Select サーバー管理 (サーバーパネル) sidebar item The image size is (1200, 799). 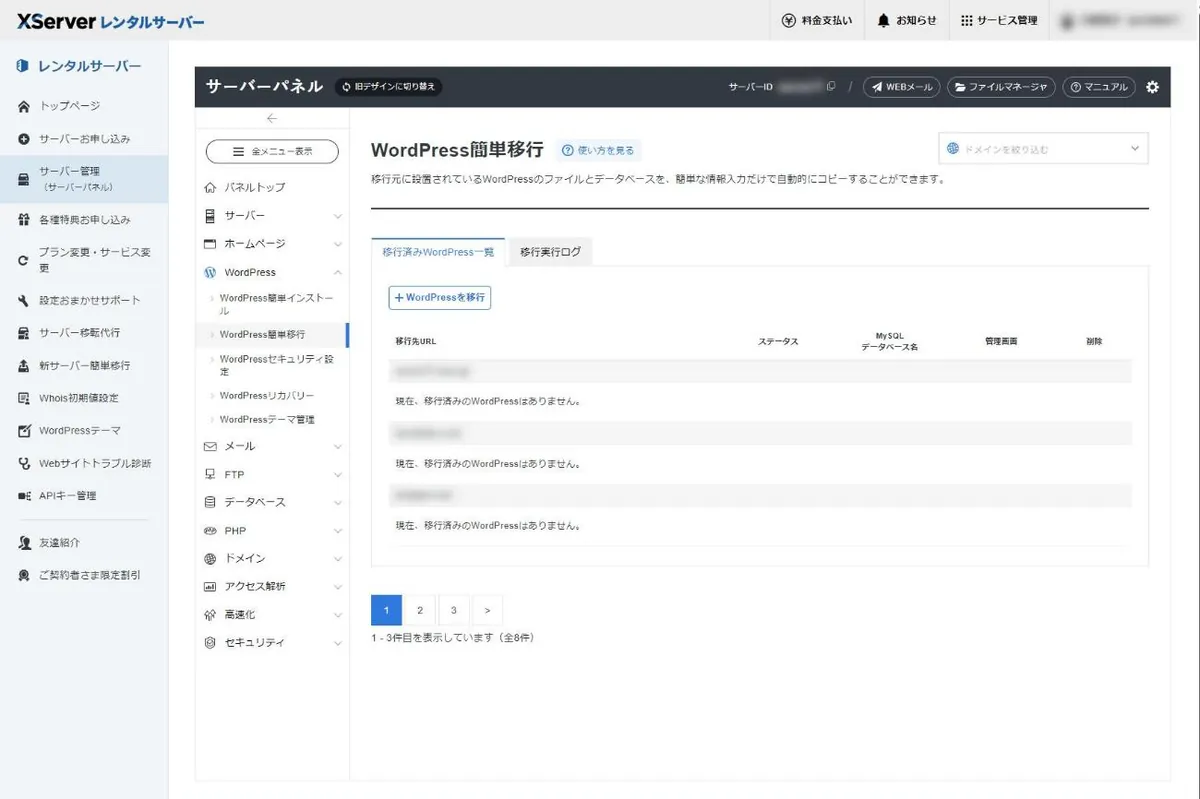pyautogui.click(x=84, y=179)
